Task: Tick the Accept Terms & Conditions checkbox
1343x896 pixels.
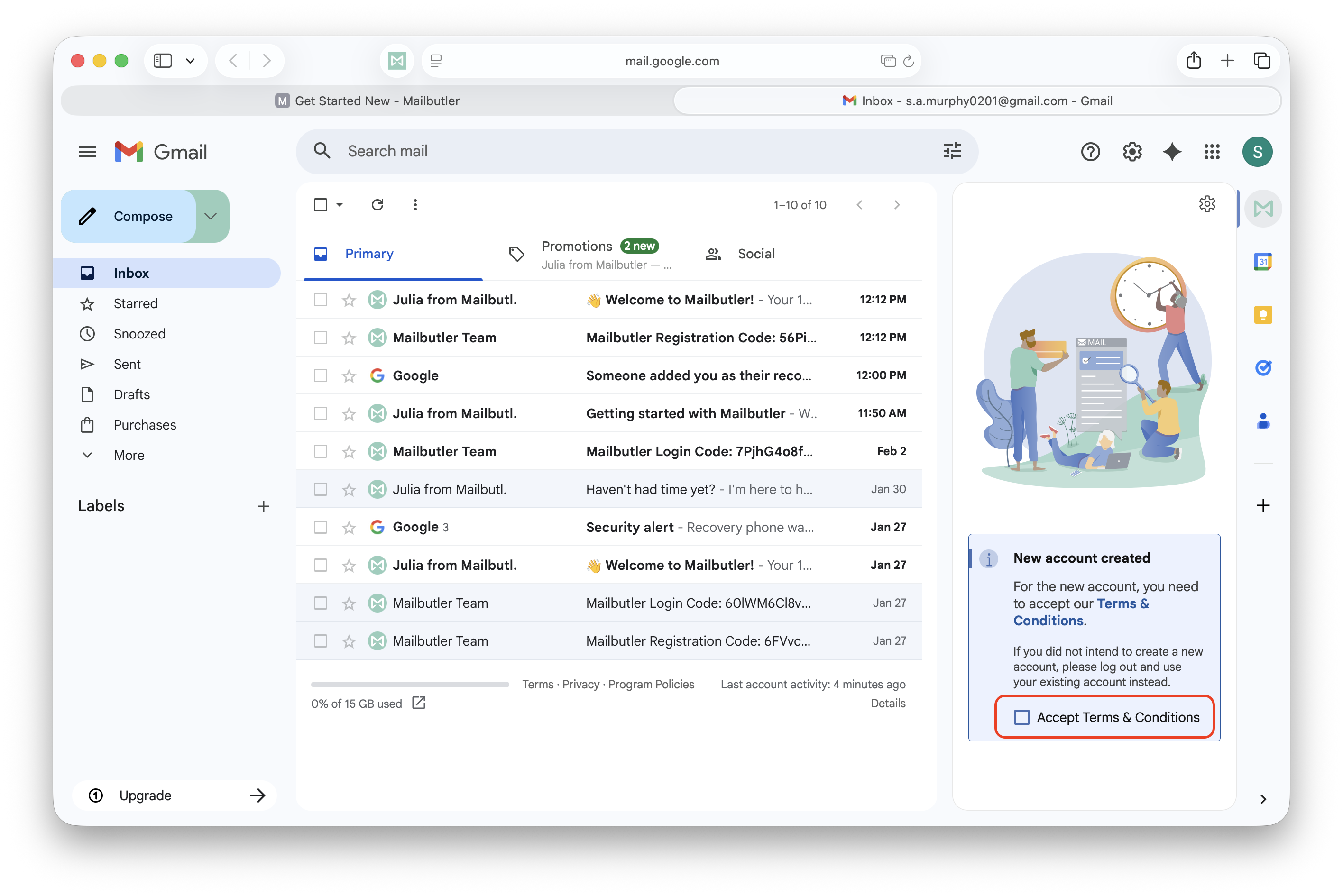Action: [1021, 717]
